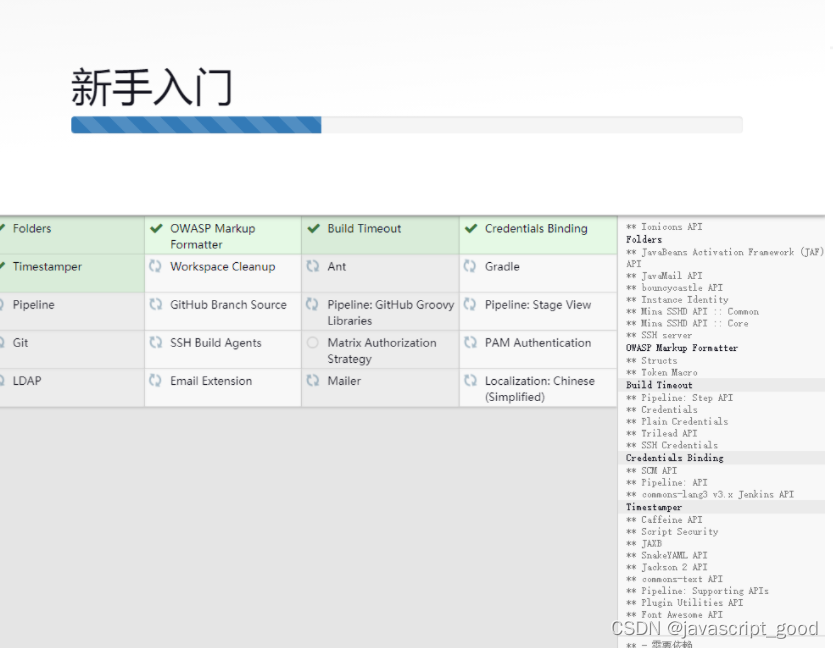Click the Ionicons API log line
833x648 pixels.
pos(664,227)
